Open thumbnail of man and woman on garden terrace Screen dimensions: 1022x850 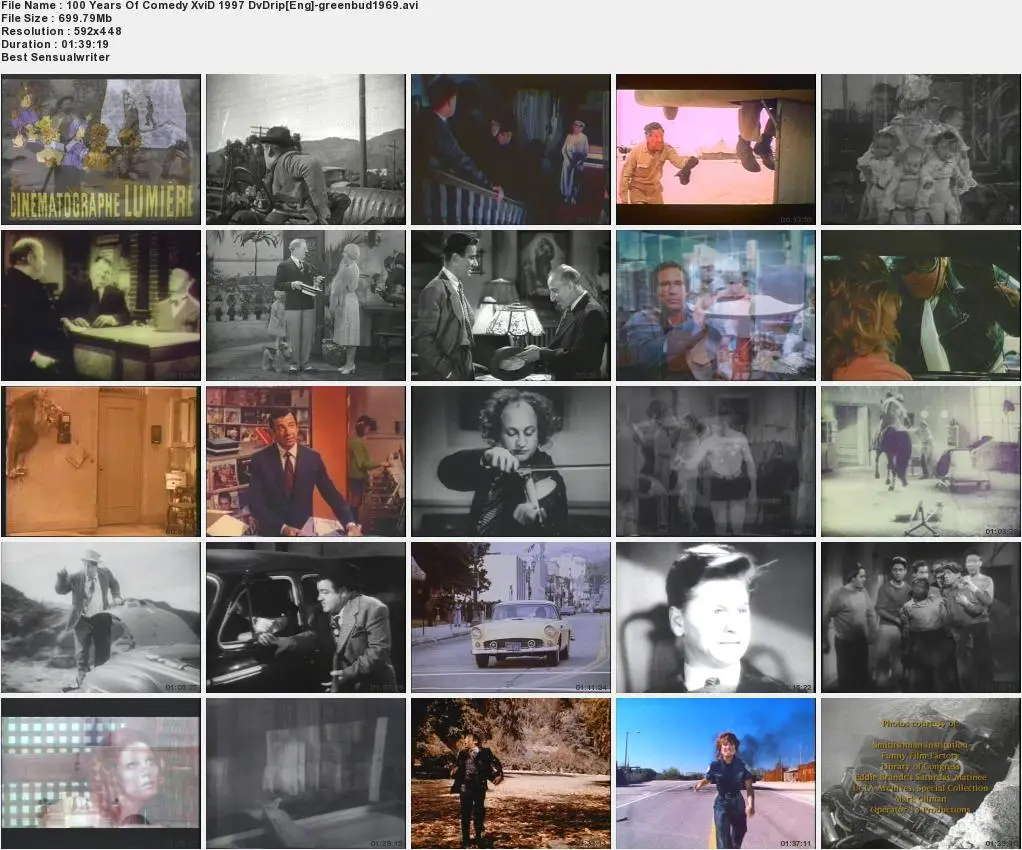[x=306, y=305]
